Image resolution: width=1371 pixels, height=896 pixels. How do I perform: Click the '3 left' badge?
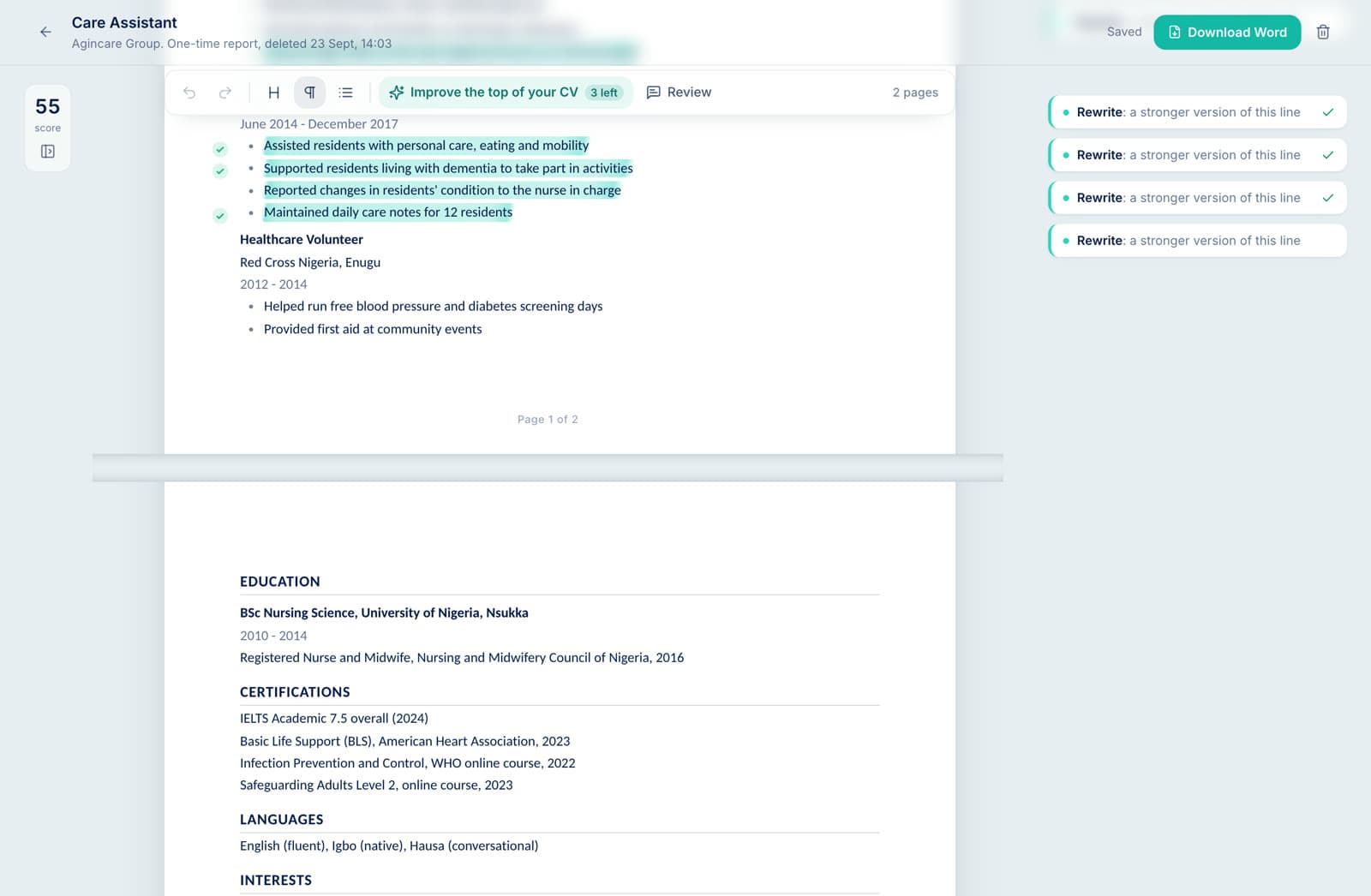pyautogui.click(x=604, y=93)
